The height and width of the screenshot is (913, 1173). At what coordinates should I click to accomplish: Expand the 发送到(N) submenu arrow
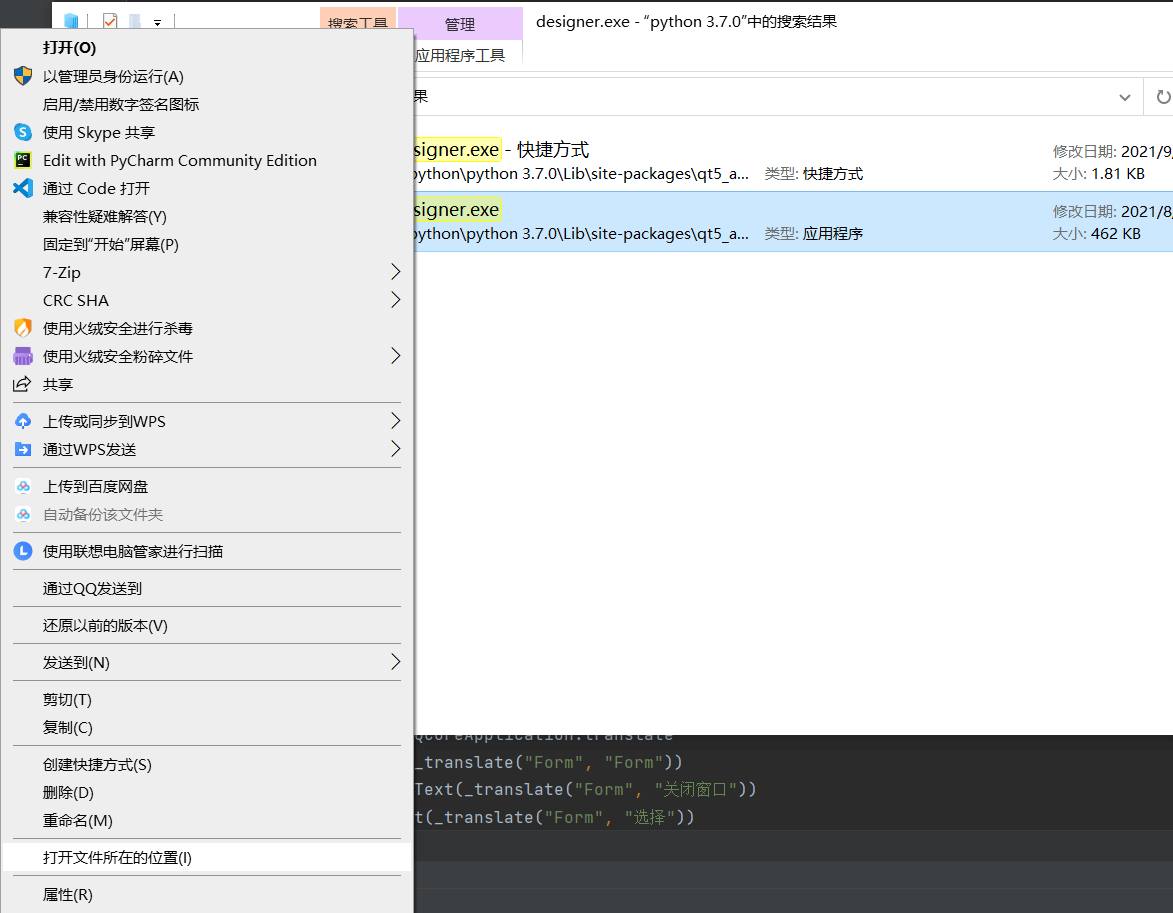[396, 662]
